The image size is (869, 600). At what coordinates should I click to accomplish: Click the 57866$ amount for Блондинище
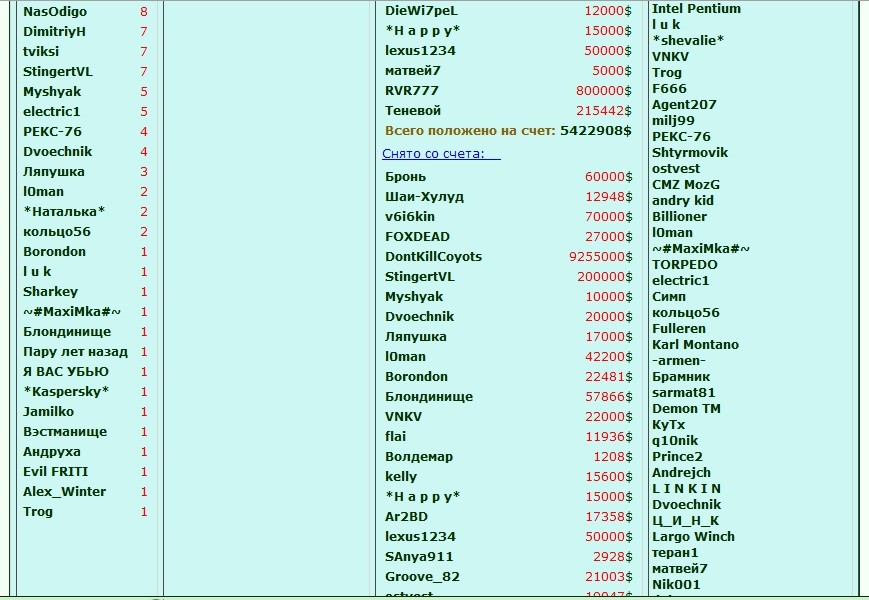tap(609, 396)
